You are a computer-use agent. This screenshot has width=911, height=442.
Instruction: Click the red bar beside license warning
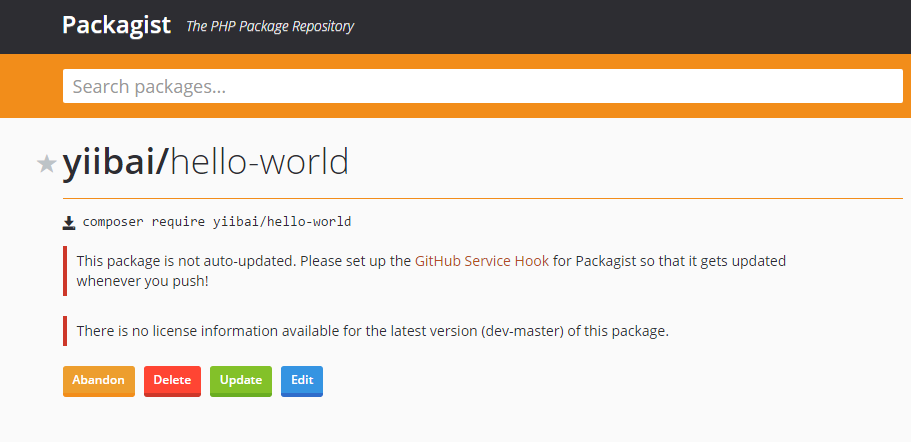click(65, 331)
